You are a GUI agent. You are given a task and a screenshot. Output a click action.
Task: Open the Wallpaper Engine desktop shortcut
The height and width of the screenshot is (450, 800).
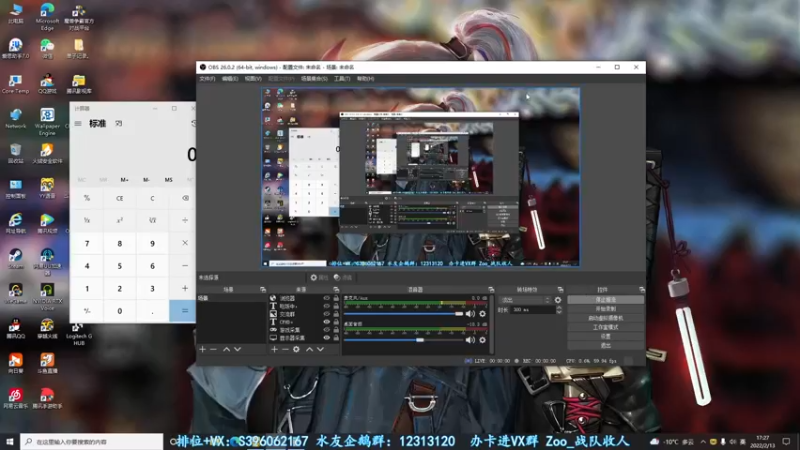tap(47, 121)
